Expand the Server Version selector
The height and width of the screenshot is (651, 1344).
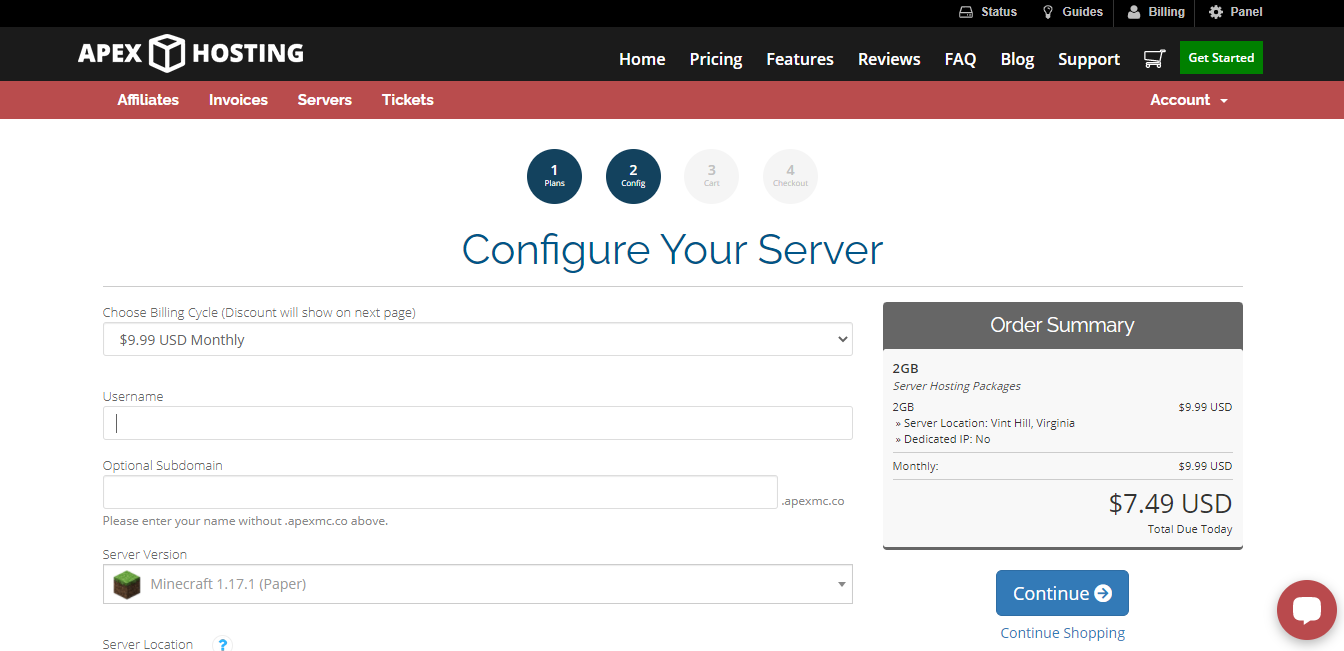tap(478, 584)
